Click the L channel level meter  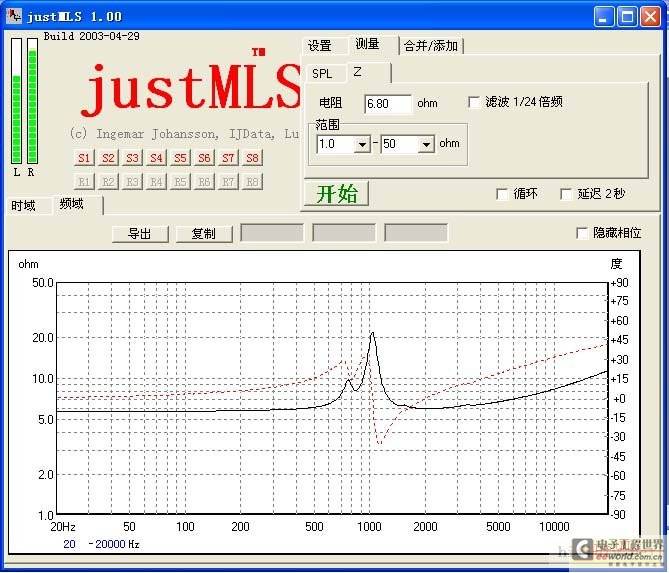(16, 101)
